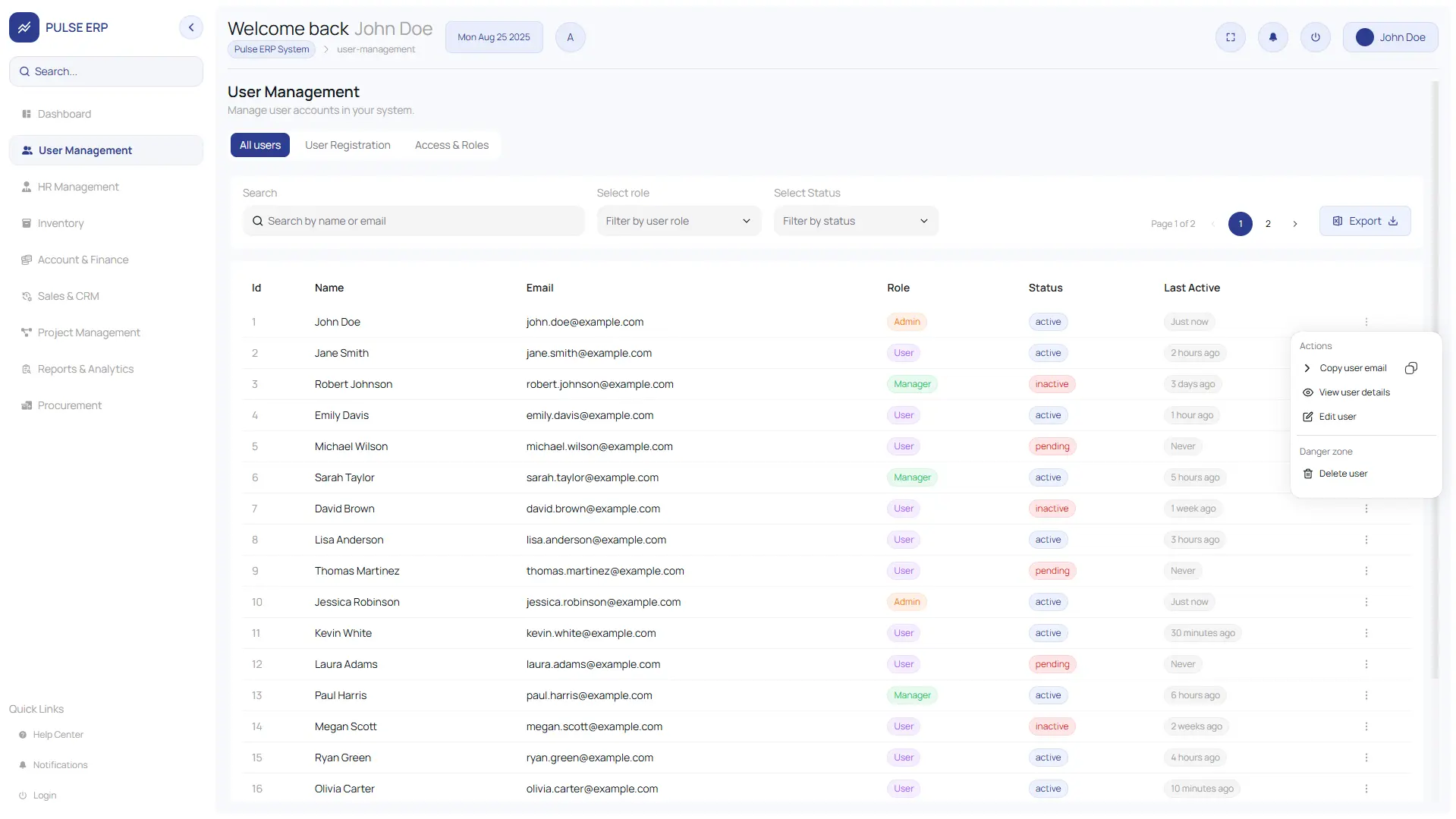Expand the Filter by user role dropdown
Image resolution: width=1456 pixels, height=819 pixels.
pyautogui.click(x=679, y=221)
